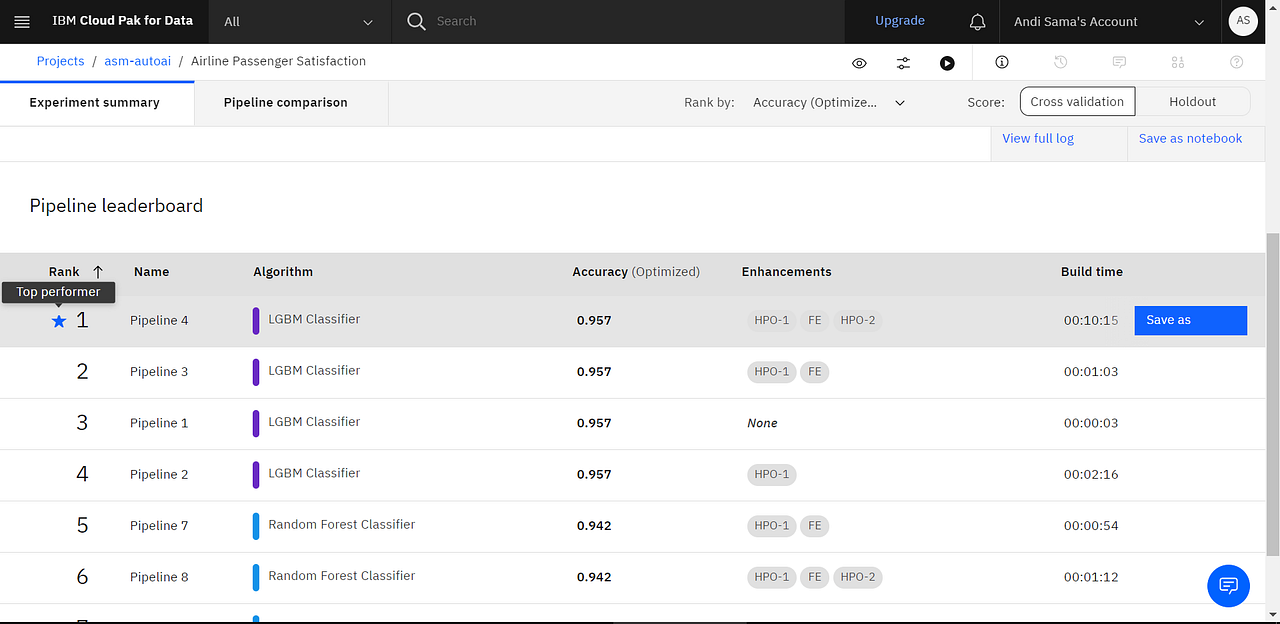This screenshot has height=624, width=1280.
Task: Click the help question mark icon
Action: pyautogui.click(x=1236, y=62)
